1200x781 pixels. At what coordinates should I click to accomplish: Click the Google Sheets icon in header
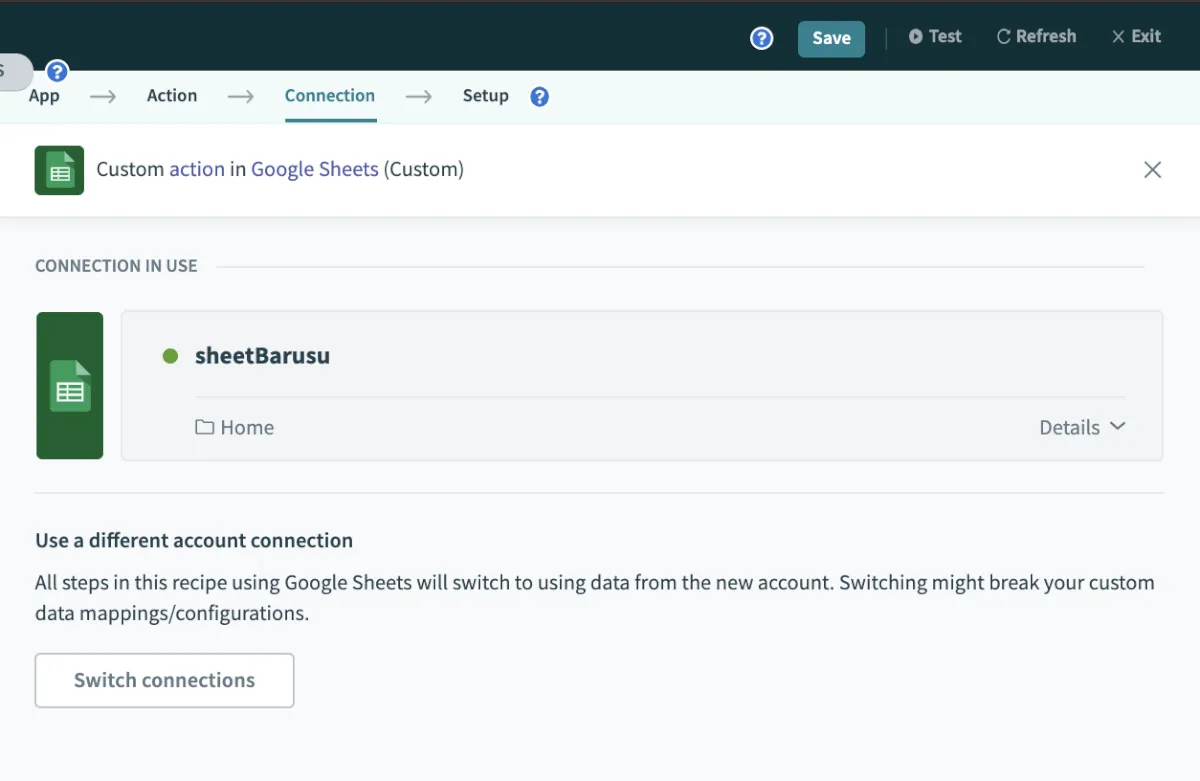[59, 170]
